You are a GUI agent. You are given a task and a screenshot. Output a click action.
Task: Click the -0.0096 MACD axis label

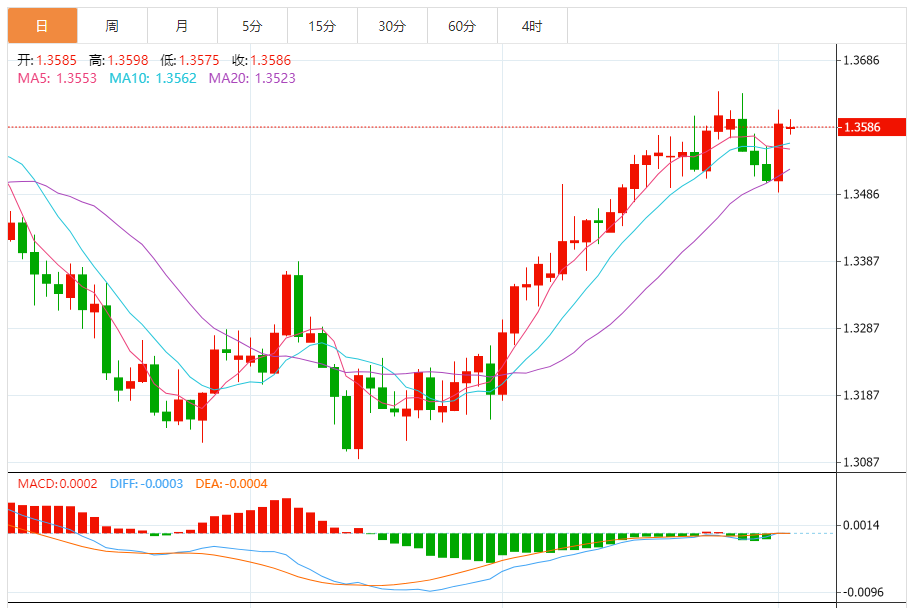(862, 592)
